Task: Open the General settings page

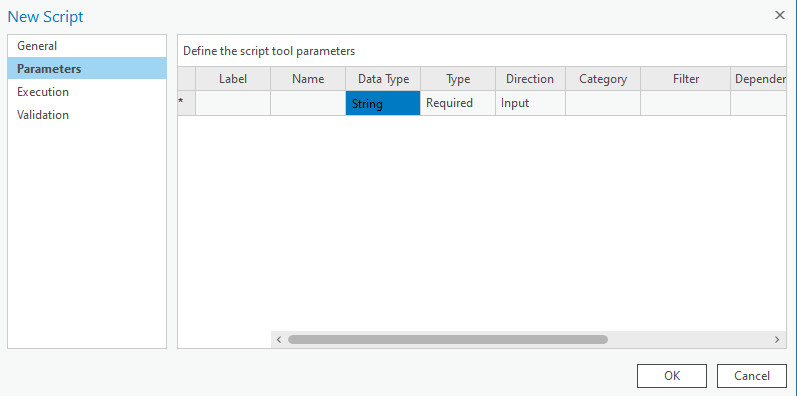Action: [87, 46]
